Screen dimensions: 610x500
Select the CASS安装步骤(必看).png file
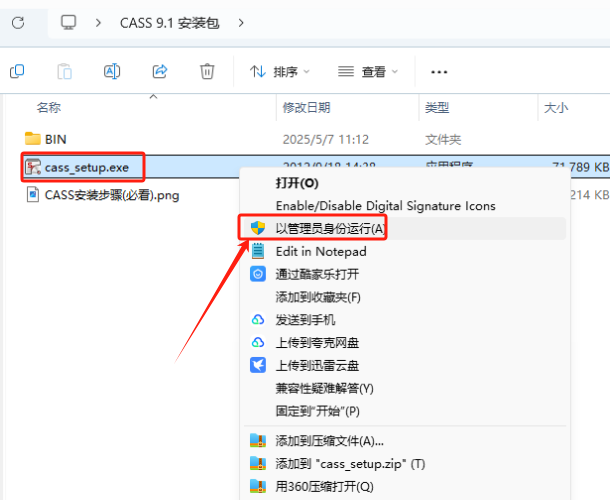click(112, 195)
